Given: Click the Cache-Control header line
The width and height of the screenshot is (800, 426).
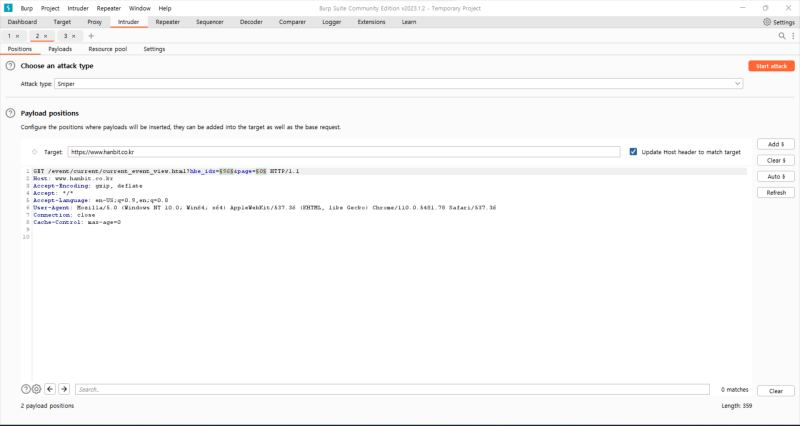Looking at the screenshot, I should coord(77,222).
